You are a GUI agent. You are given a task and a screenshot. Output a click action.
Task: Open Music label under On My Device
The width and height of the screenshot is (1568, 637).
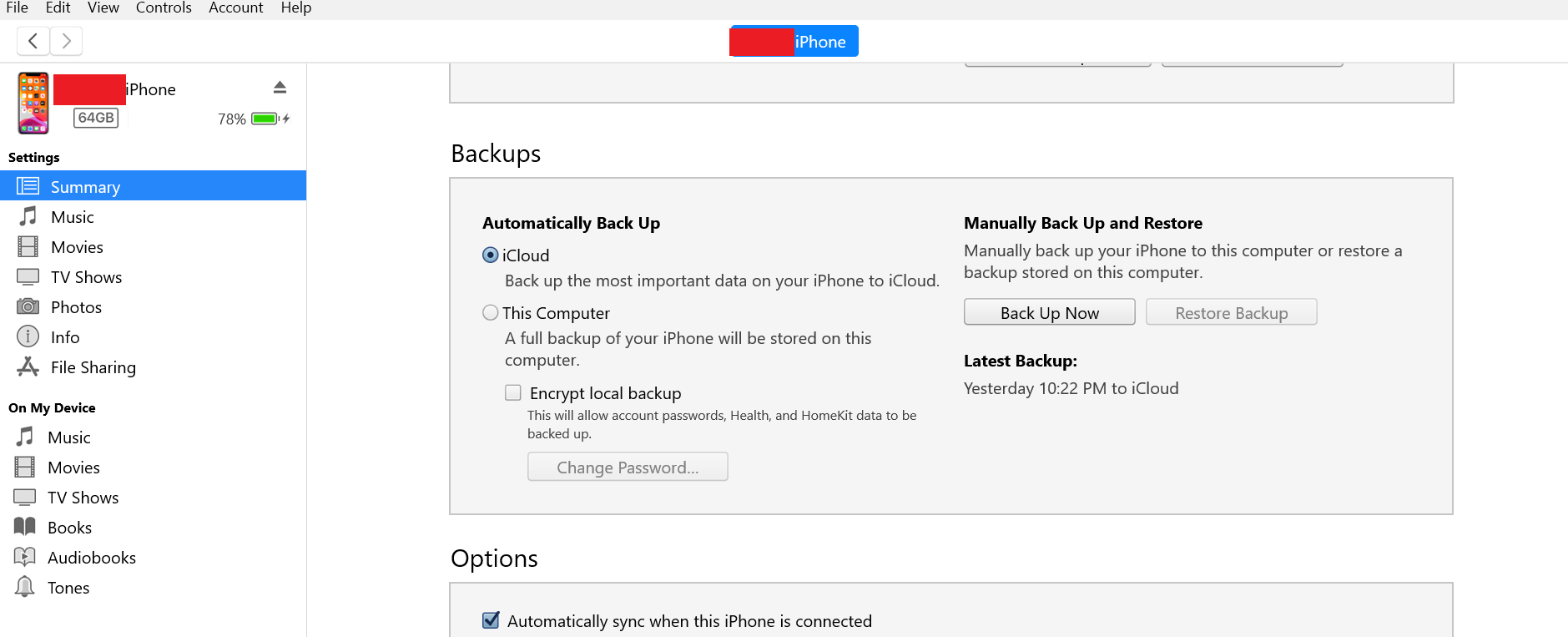[69, 437]
